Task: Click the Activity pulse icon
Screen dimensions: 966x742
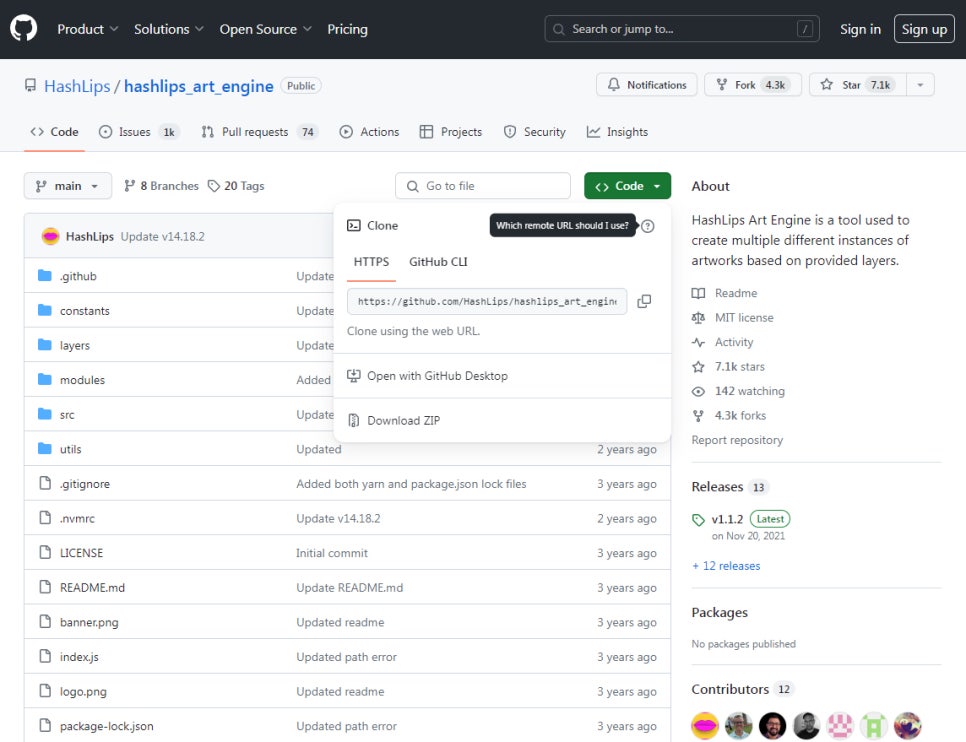Action: tap(698, 342)
